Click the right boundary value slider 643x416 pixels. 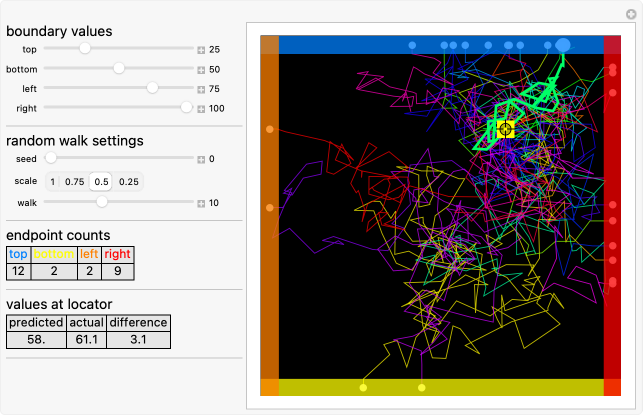tap(119, 107)
